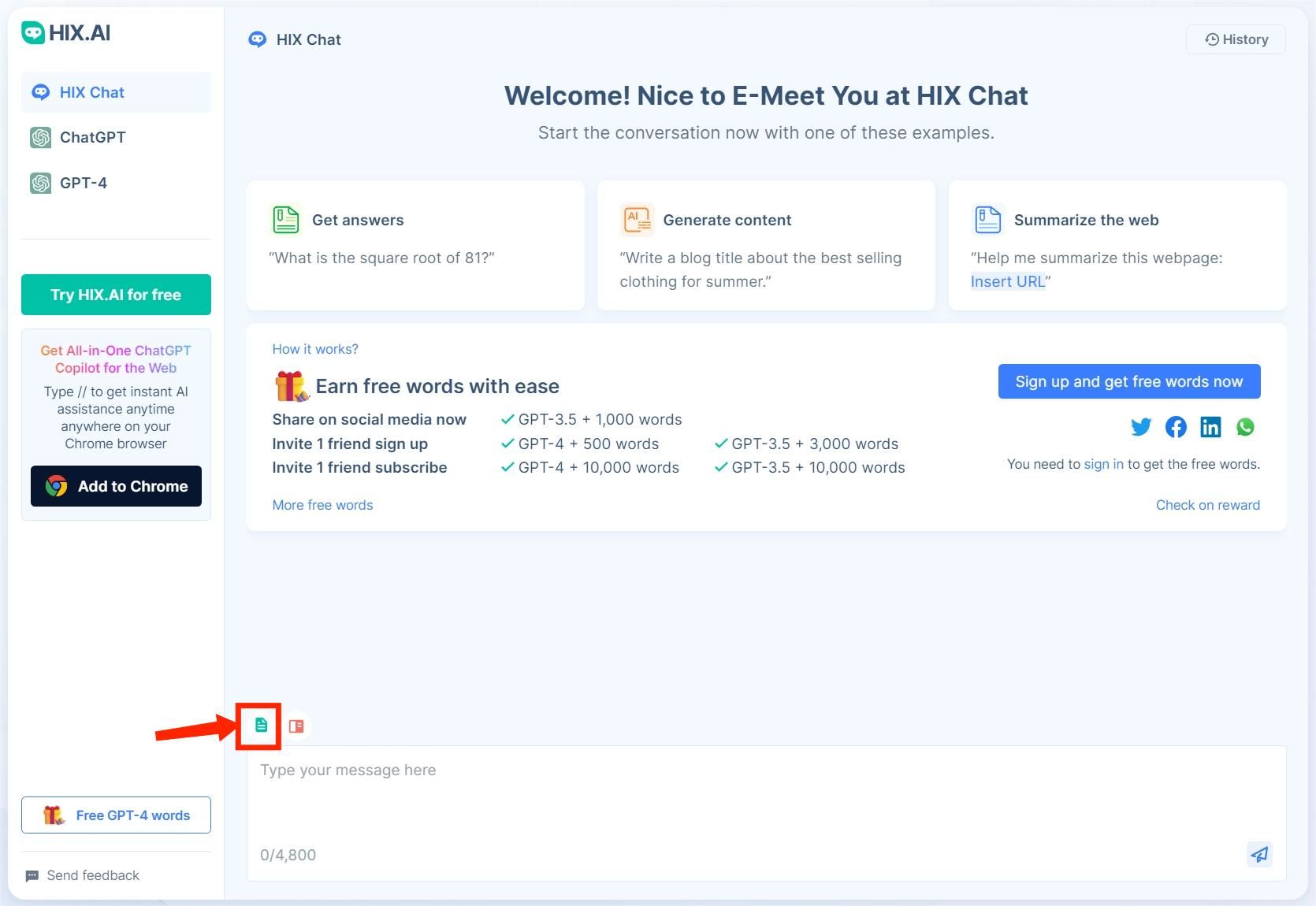Screen dimensions: 1316x906
Task: Click the Generate content AI icon
Action: [637, 220]
